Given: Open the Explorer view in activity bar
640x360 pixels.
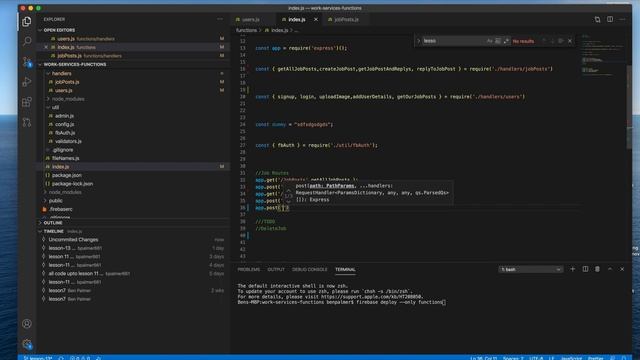Looking at the screenshot, I should (27, 21).
